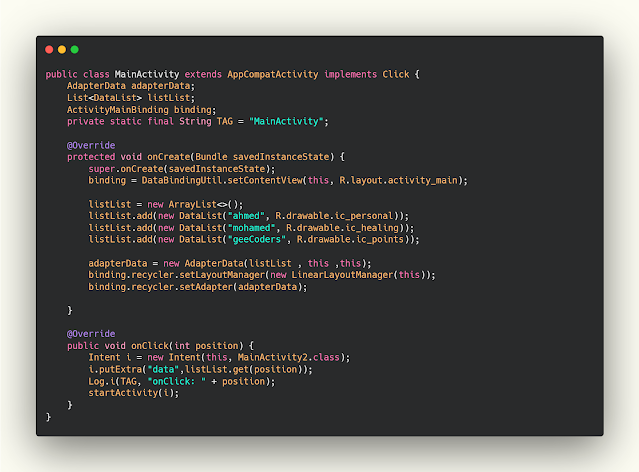Click the green maximize dot

(x=75, y=50)
